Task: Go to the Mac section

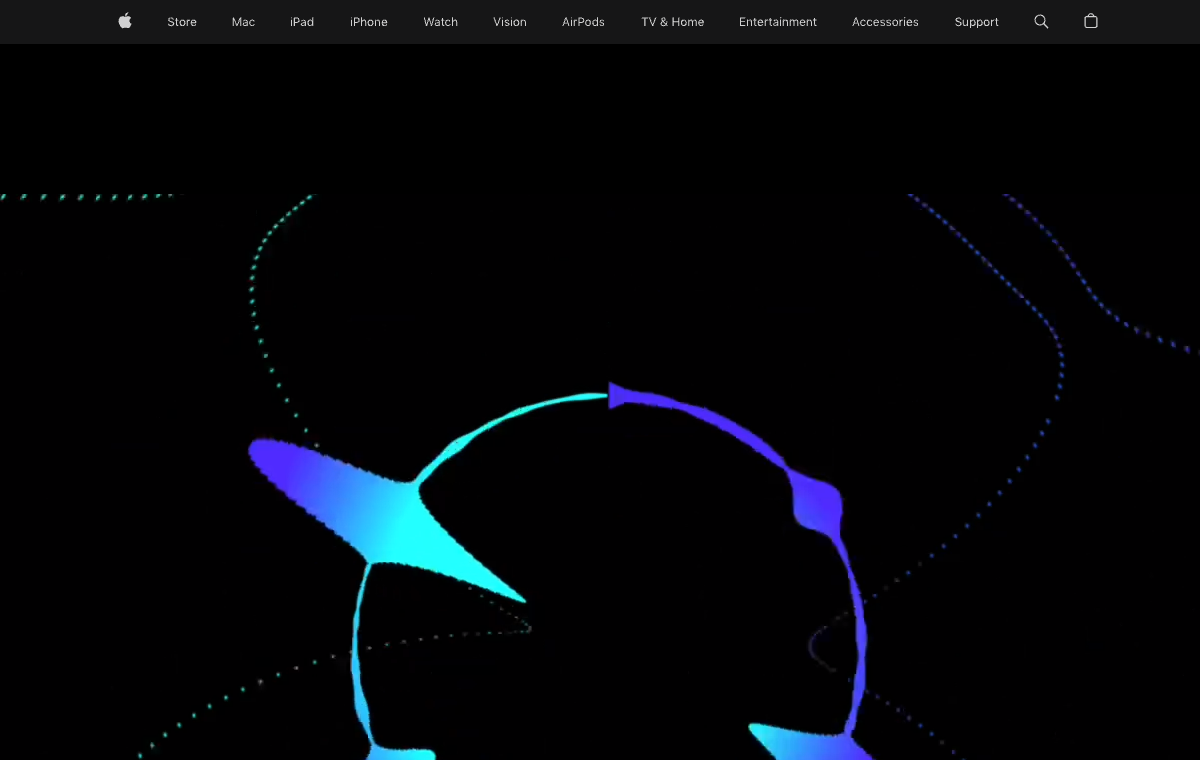Action: coord(243,22)
